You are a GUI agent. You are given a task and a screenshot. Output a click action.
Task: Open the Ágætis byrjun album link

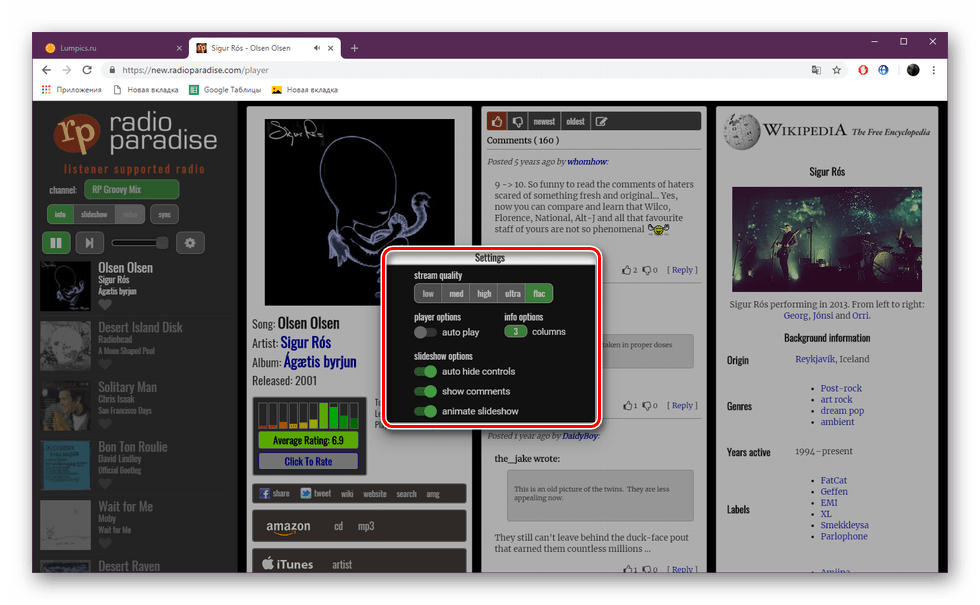(320, 362)
